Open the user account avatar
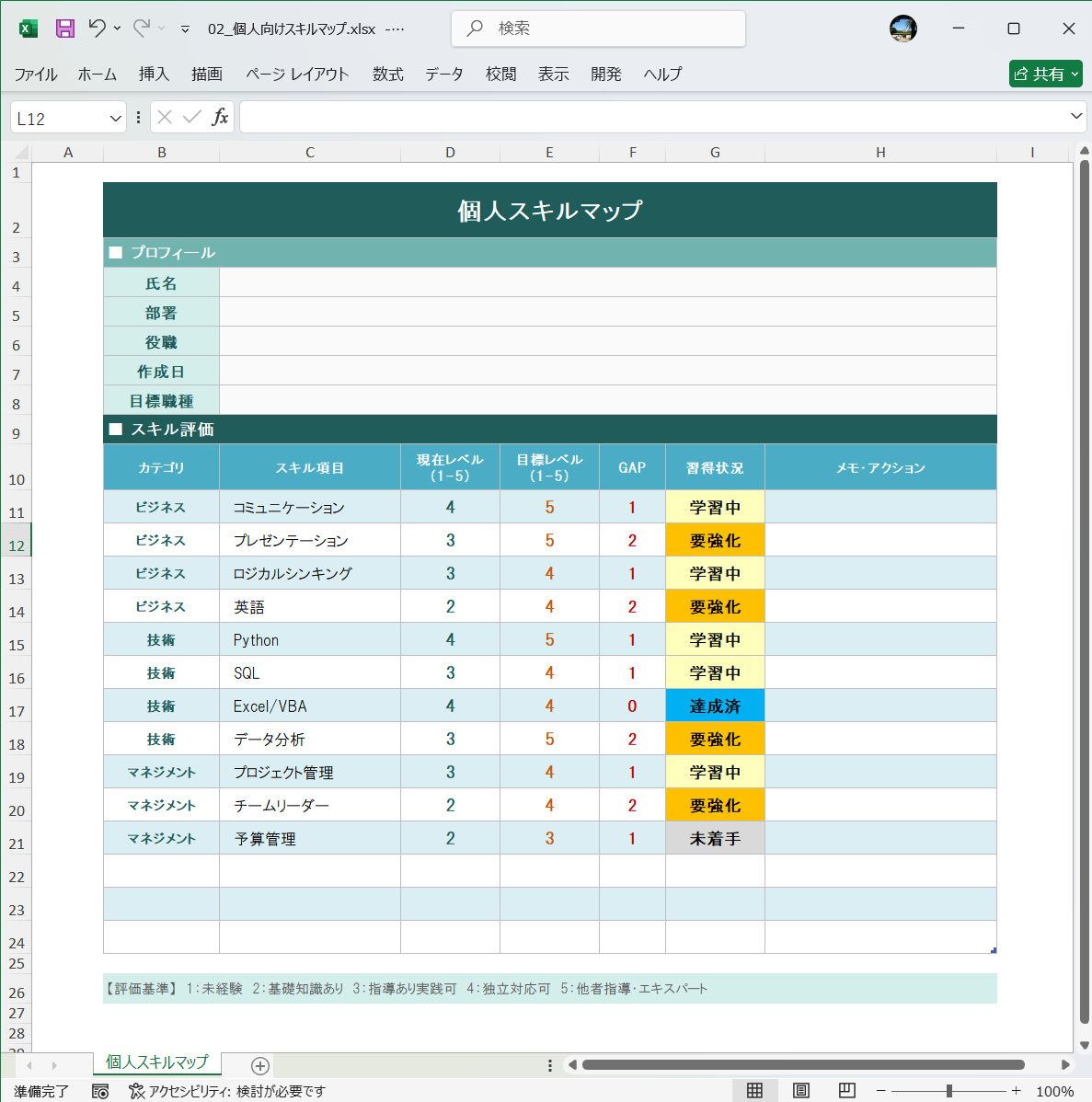1092x1102 pixels. pyautogui.click(x=902, y=29)
